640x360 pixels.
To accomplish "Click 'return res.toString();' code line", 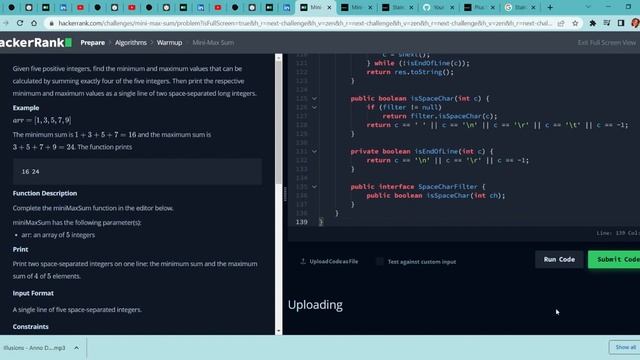I will (x=410, y=72).
